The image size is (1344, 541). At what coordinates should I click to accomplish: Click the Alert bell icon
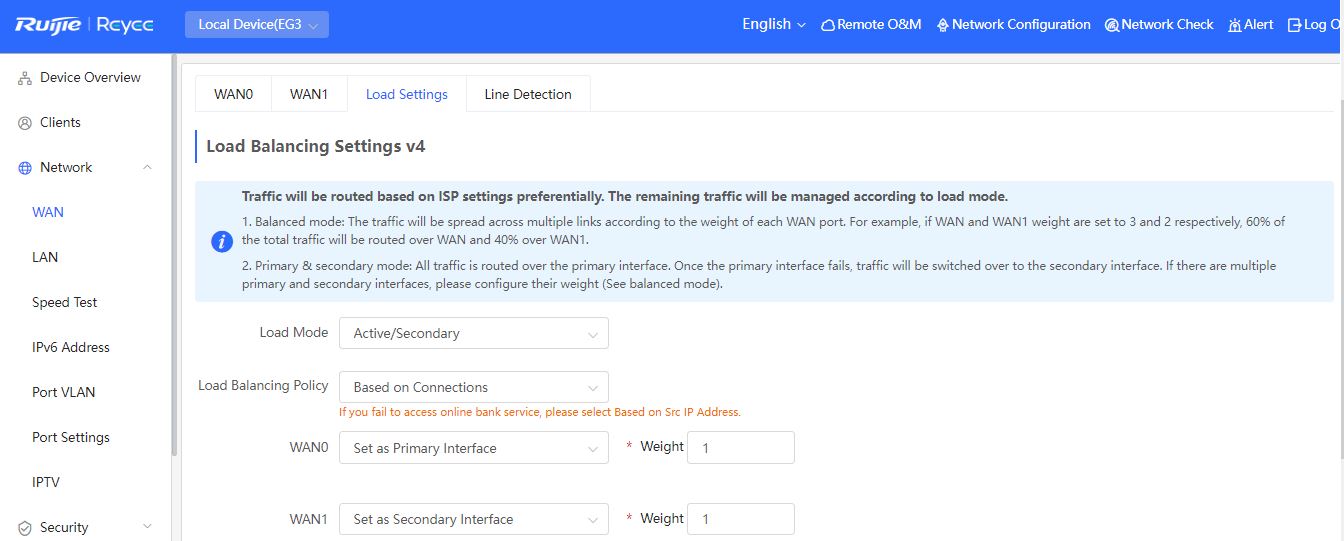point(1235,25)
